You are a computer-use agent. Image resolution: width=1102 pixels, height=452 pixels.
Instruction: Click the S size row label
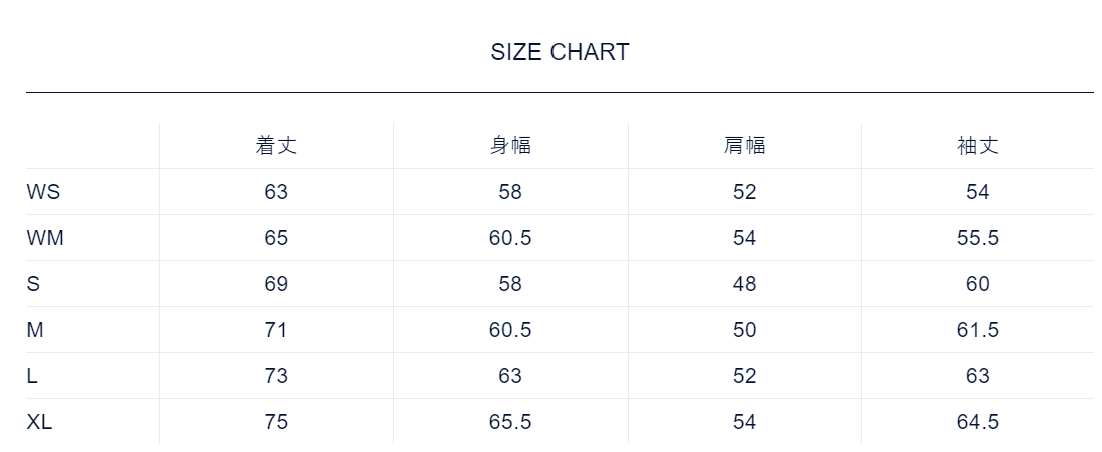tap(33, 284)
